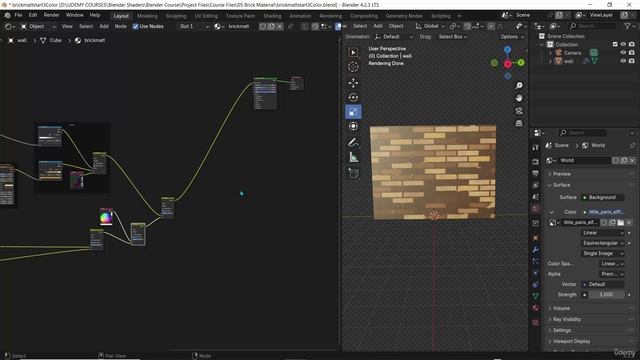Pin the brickmatt node tree
The width and height of the screenshot is (640, 360).
[290, 26]
